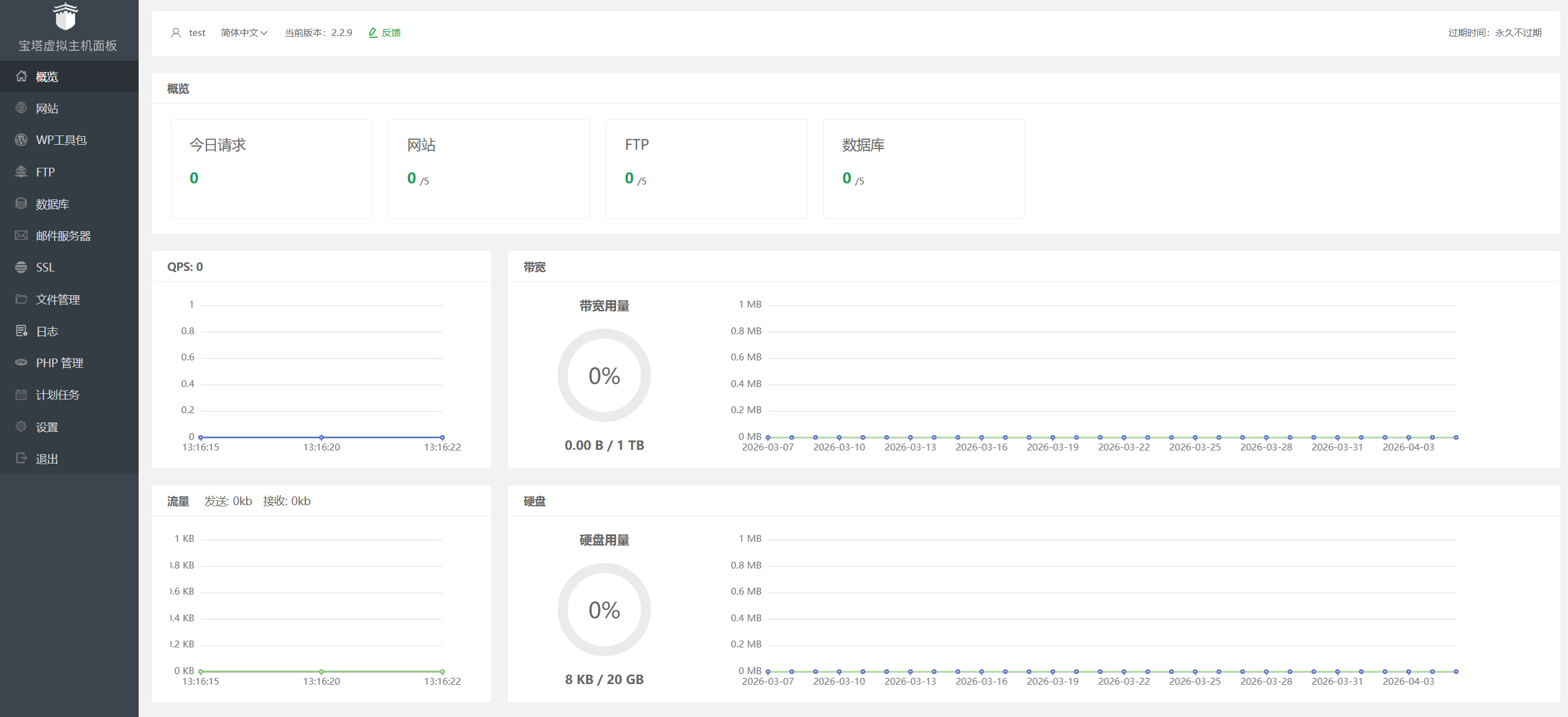The image size is (1568, 717).
Task: Click the 数据库 overview card
Action: (923, 168)
